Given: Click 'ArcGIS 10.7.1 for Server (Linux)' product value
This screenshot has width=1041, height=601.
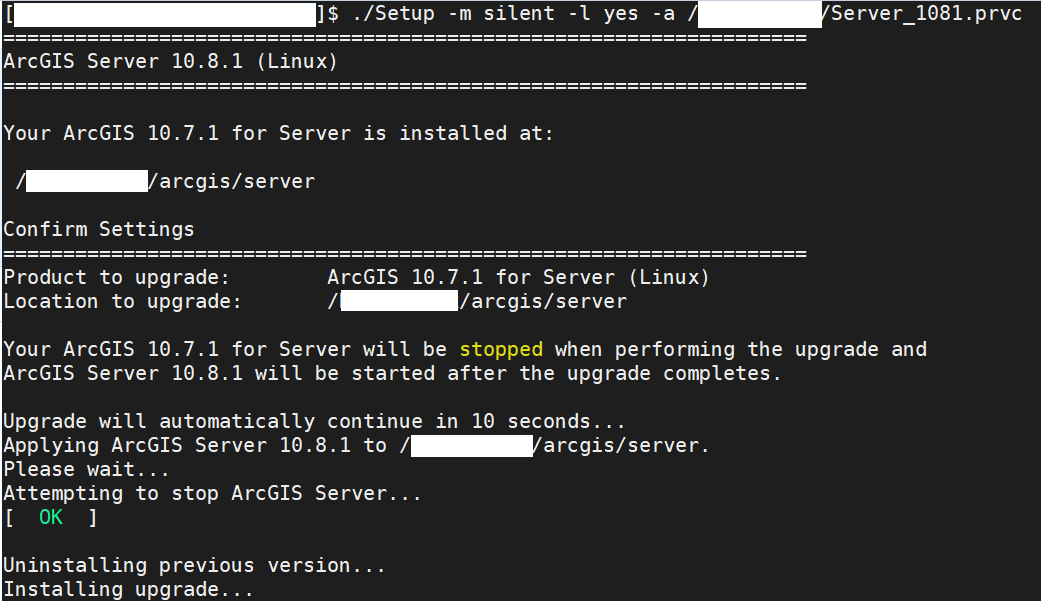Looking at the screenshot, I should [x=518, y=278].
